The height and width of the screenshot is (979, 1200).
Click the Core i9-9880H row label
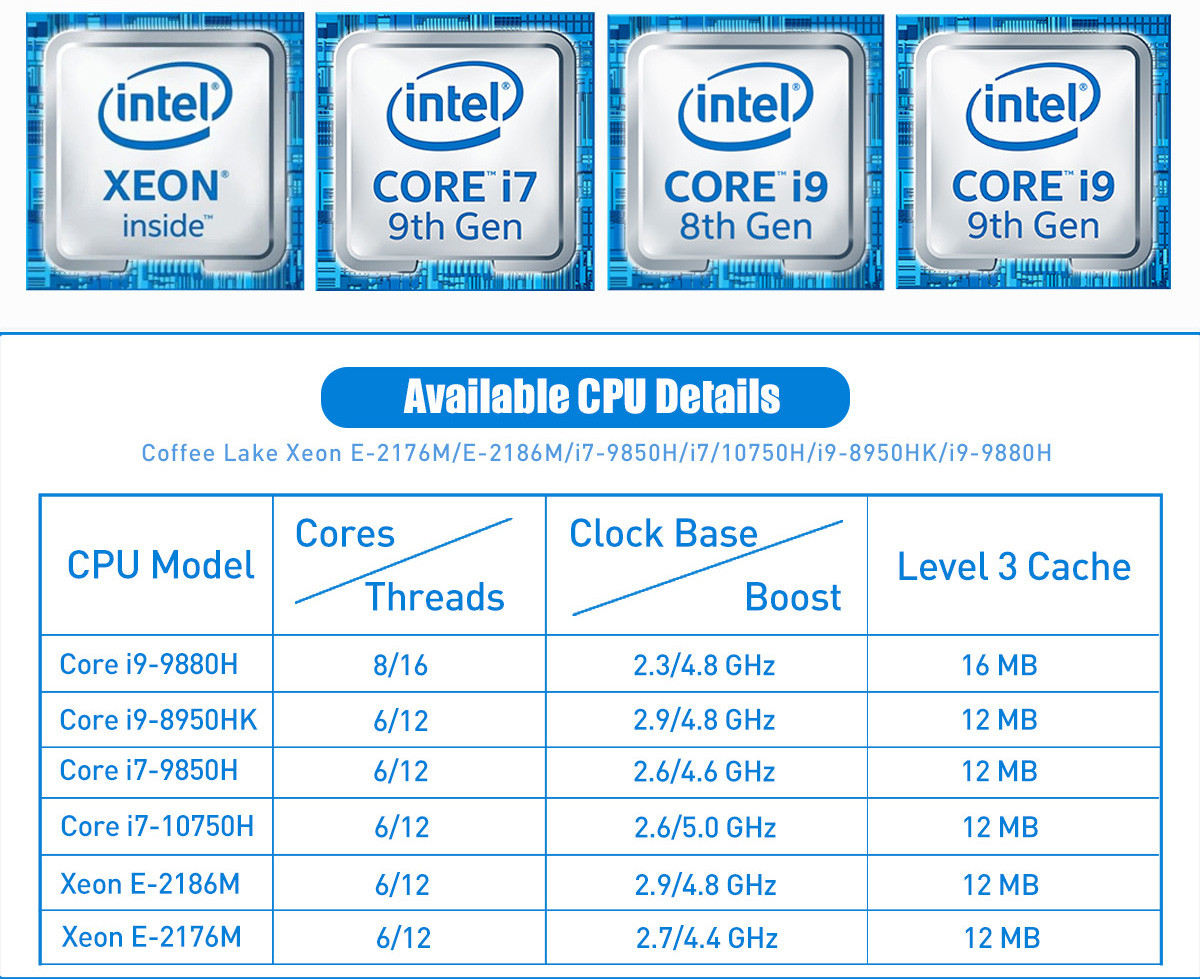click(x=149, y=664)
